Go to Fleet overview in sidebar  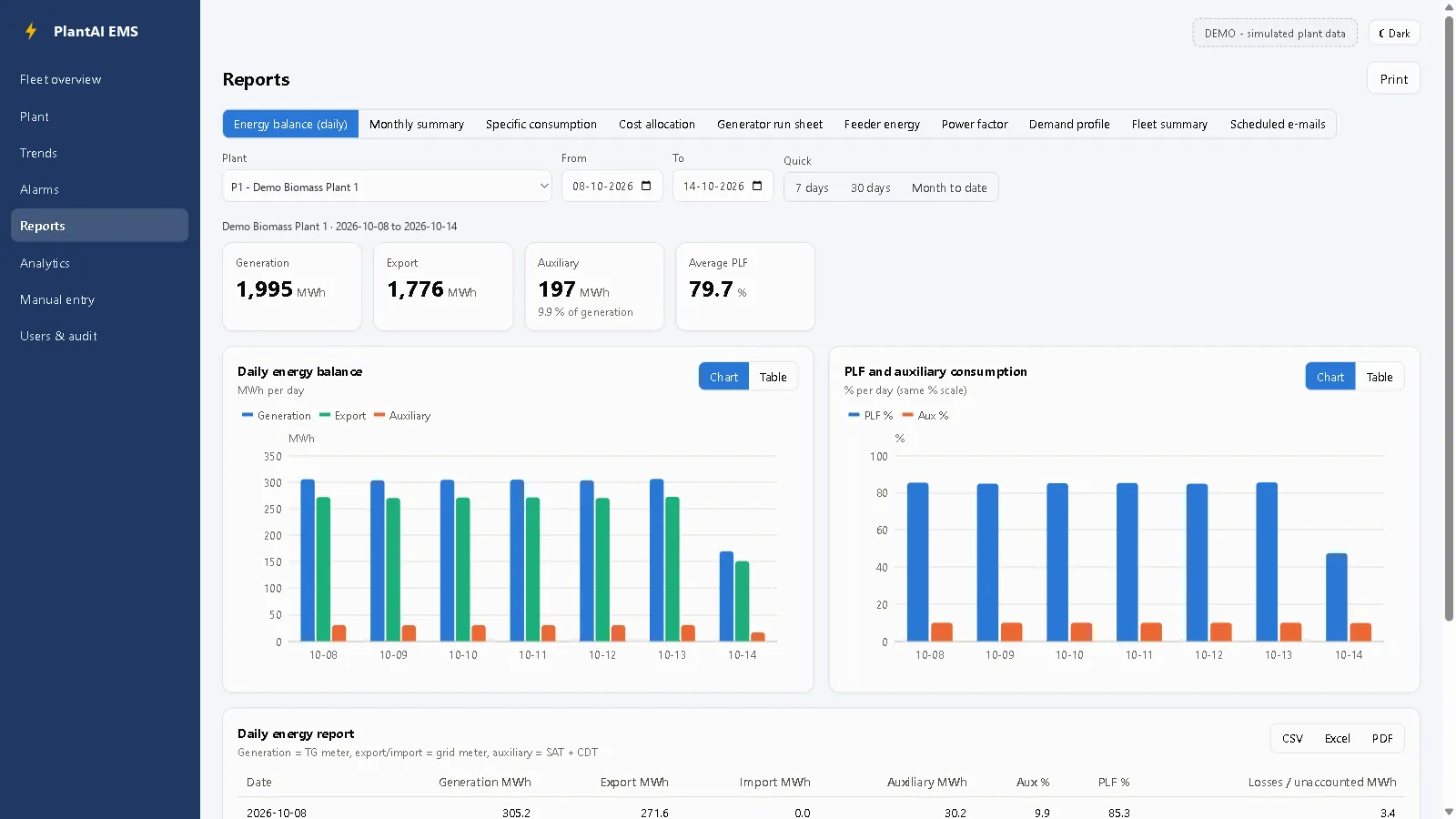99,79
